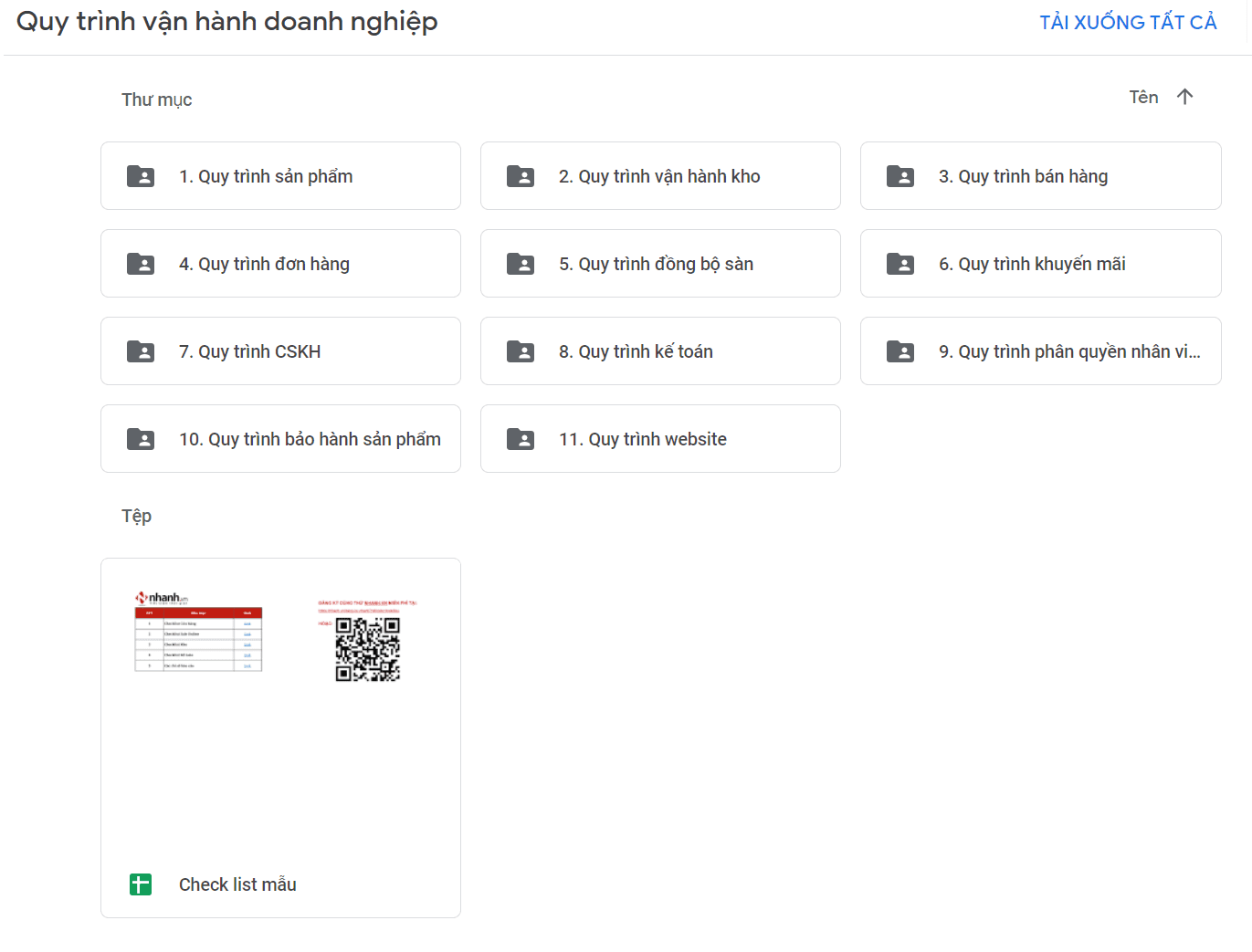Click shared folder icon of 3. Quy trình bán hàng

tap(900, 176)
